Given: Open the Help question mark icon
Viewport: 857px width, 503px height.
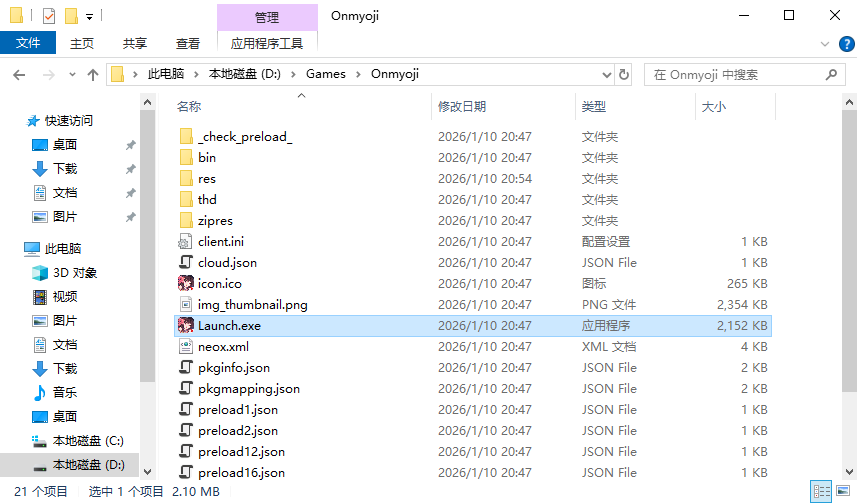Looking at the screenshot, I should [x=847, y=44].
